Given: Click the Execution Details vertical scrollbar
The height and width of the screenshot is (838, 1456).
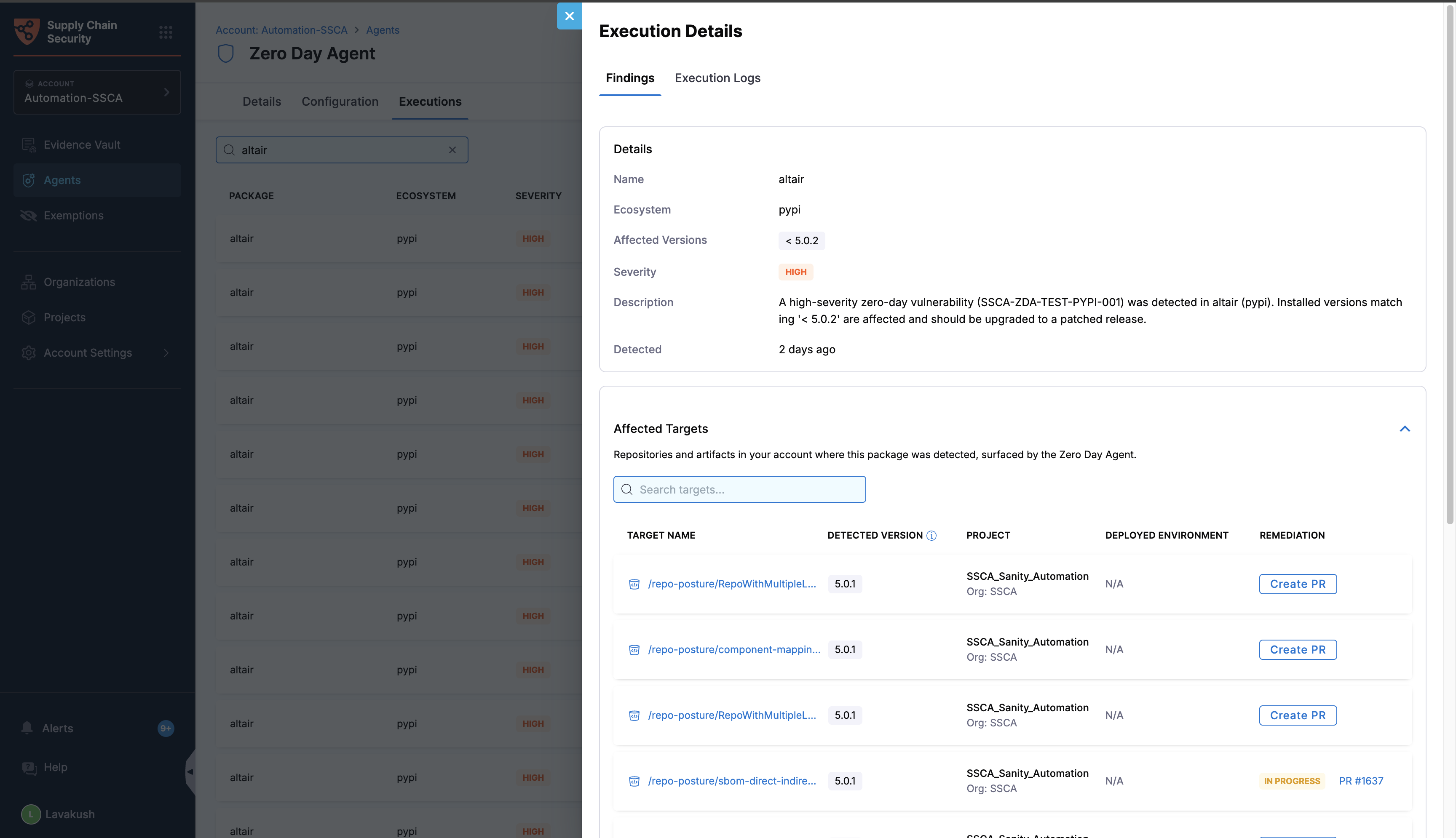Looking at the screenshot, I should tap(1450, 265).
